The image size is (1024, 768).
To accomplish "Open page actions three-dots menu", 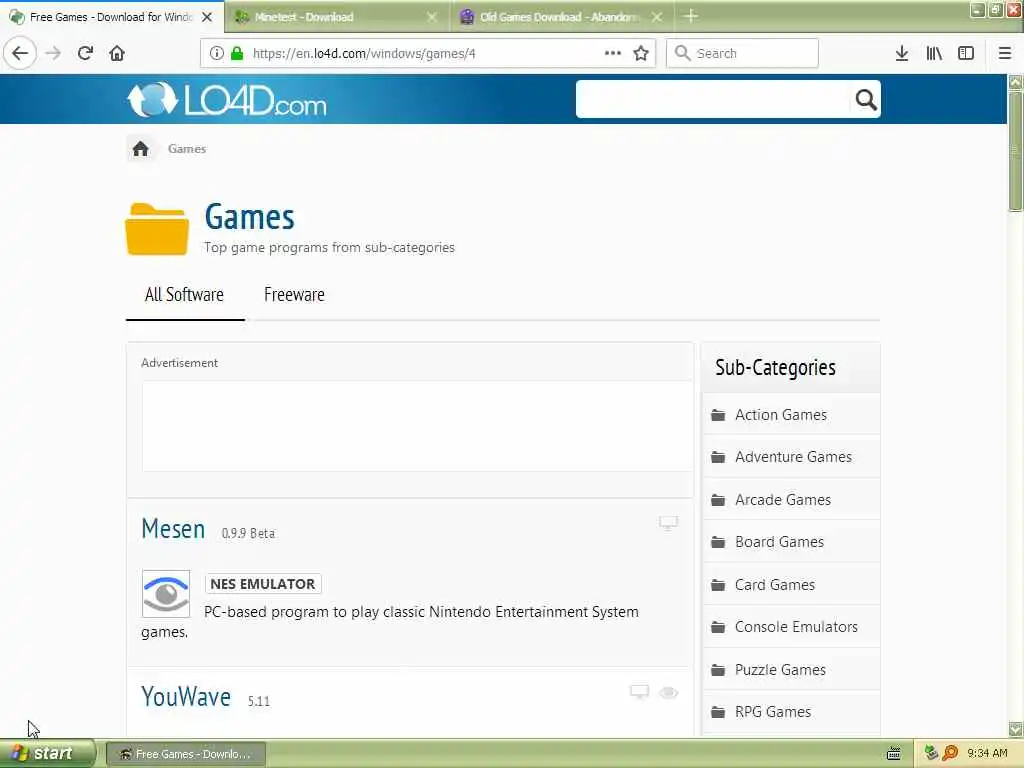I will tap(613, 54).
